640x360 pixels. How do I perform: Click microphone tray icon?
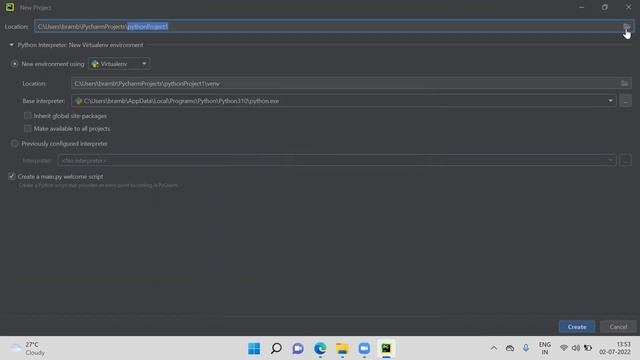[526, 348]
